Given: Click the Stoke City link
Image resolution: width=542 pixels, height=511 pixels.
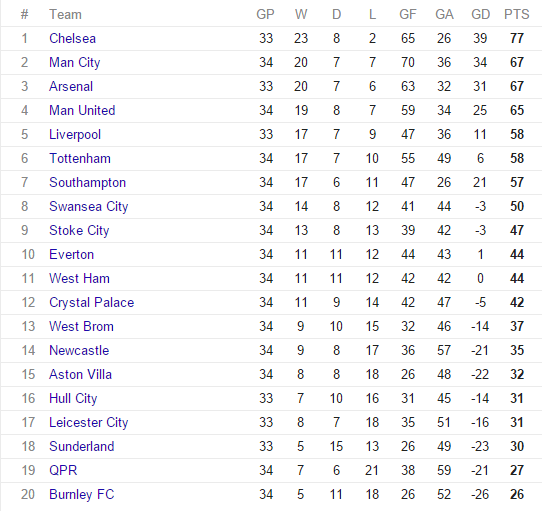Looking at the screenshot, I should click(79, 231).
